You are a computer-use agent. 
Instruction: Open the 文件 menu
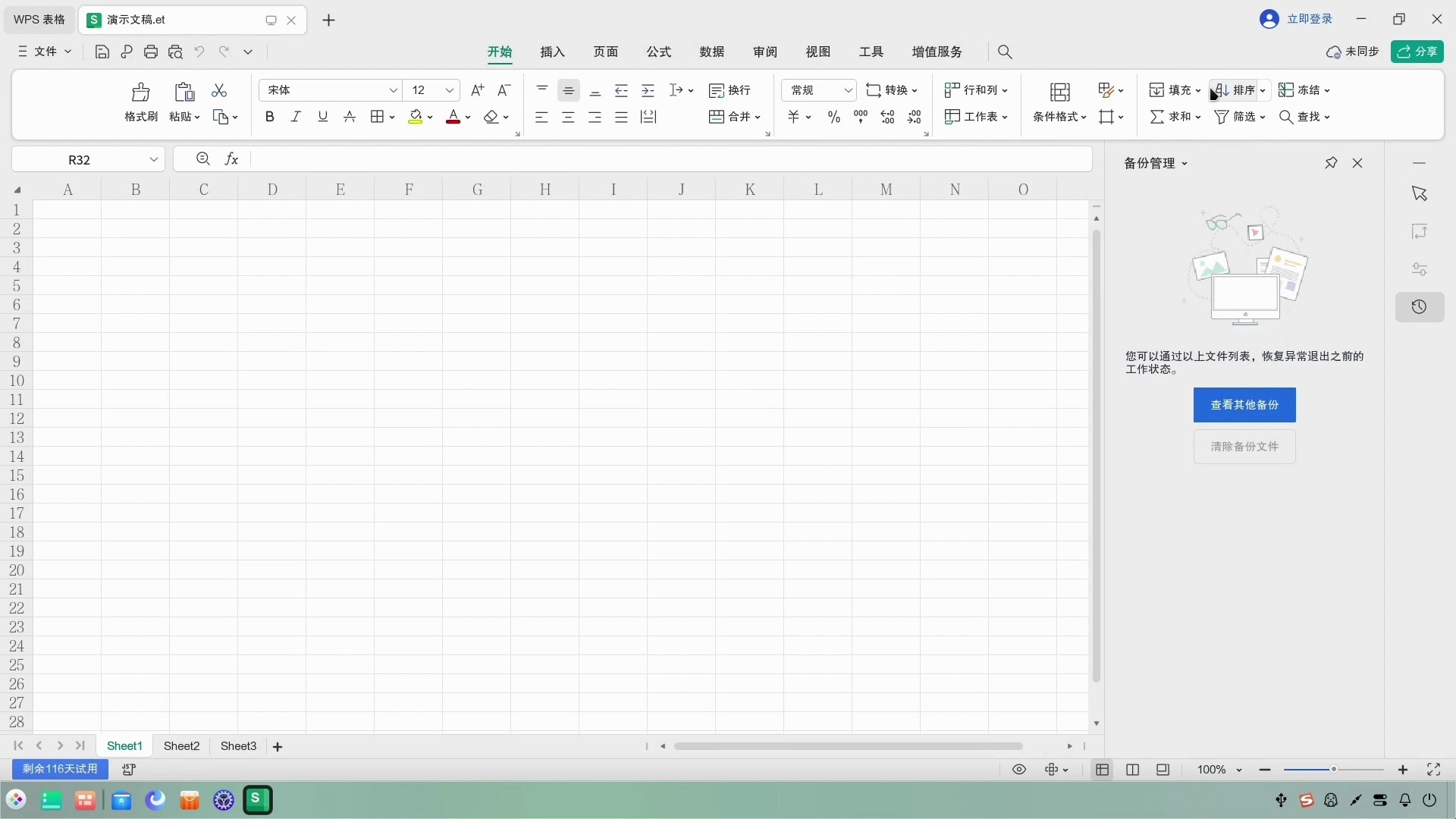pyautogui.click(x=45, y=52)
